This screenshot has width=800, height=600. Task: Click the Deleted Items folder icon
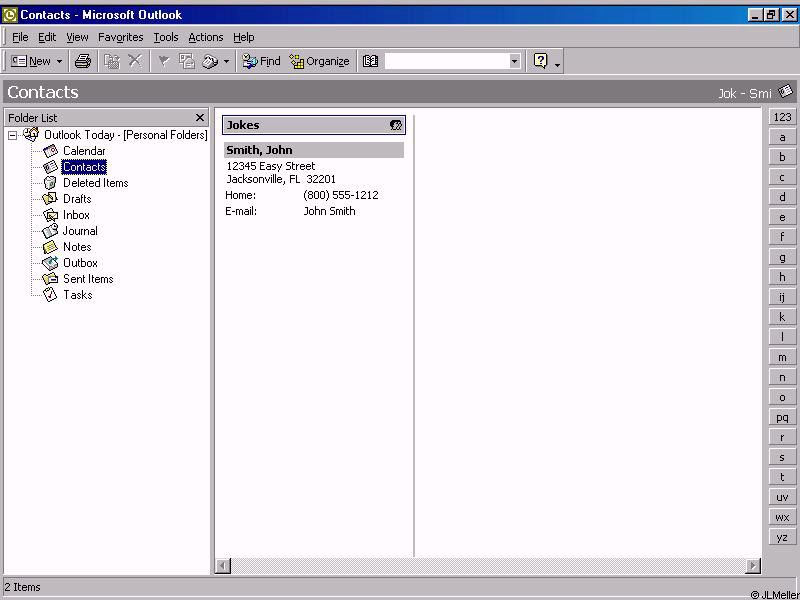point(50,183)
